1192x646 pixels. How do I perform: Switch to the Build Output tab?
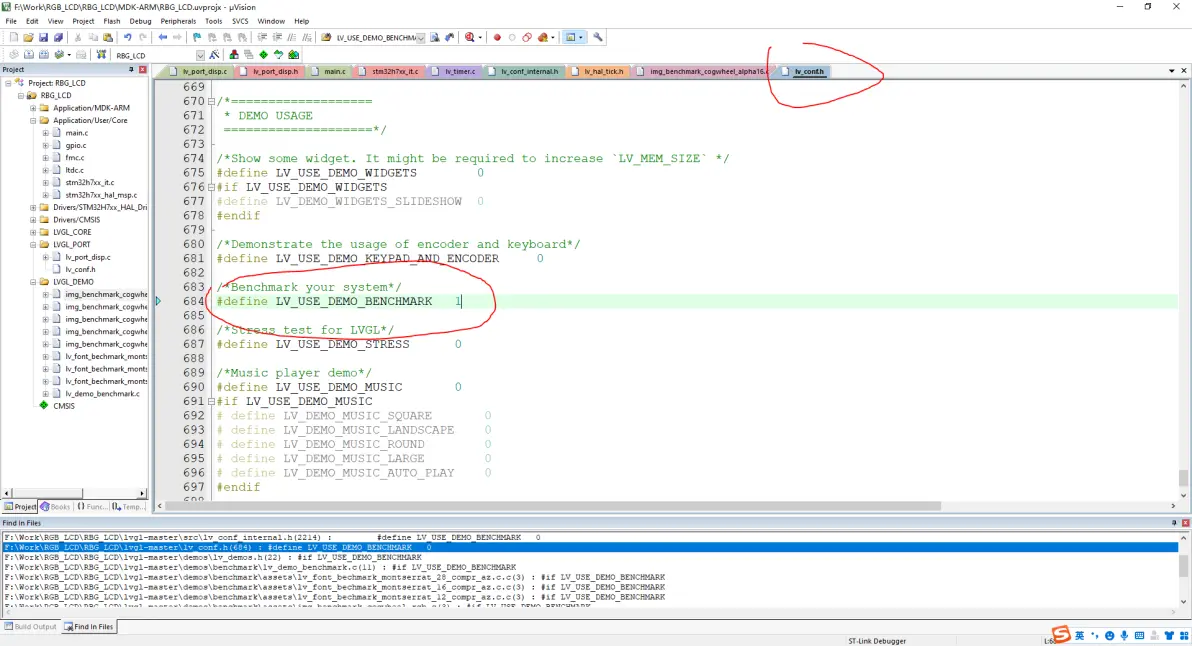click(30, 627)
